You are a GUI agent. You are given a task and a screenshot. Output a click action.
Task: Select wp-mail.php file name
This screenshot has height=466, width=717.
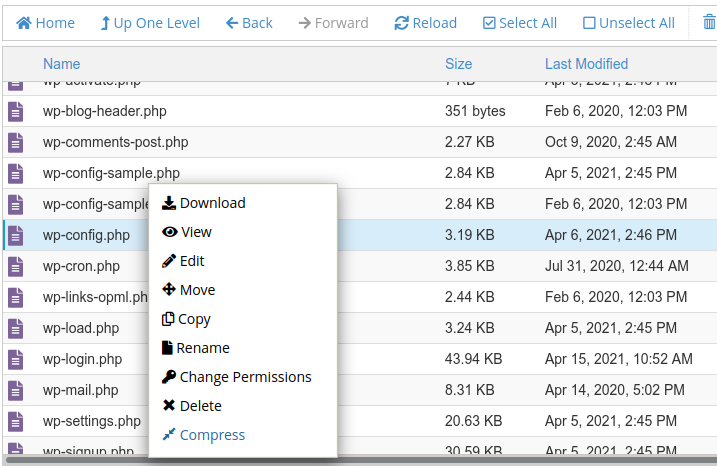[x=80, y=390]
